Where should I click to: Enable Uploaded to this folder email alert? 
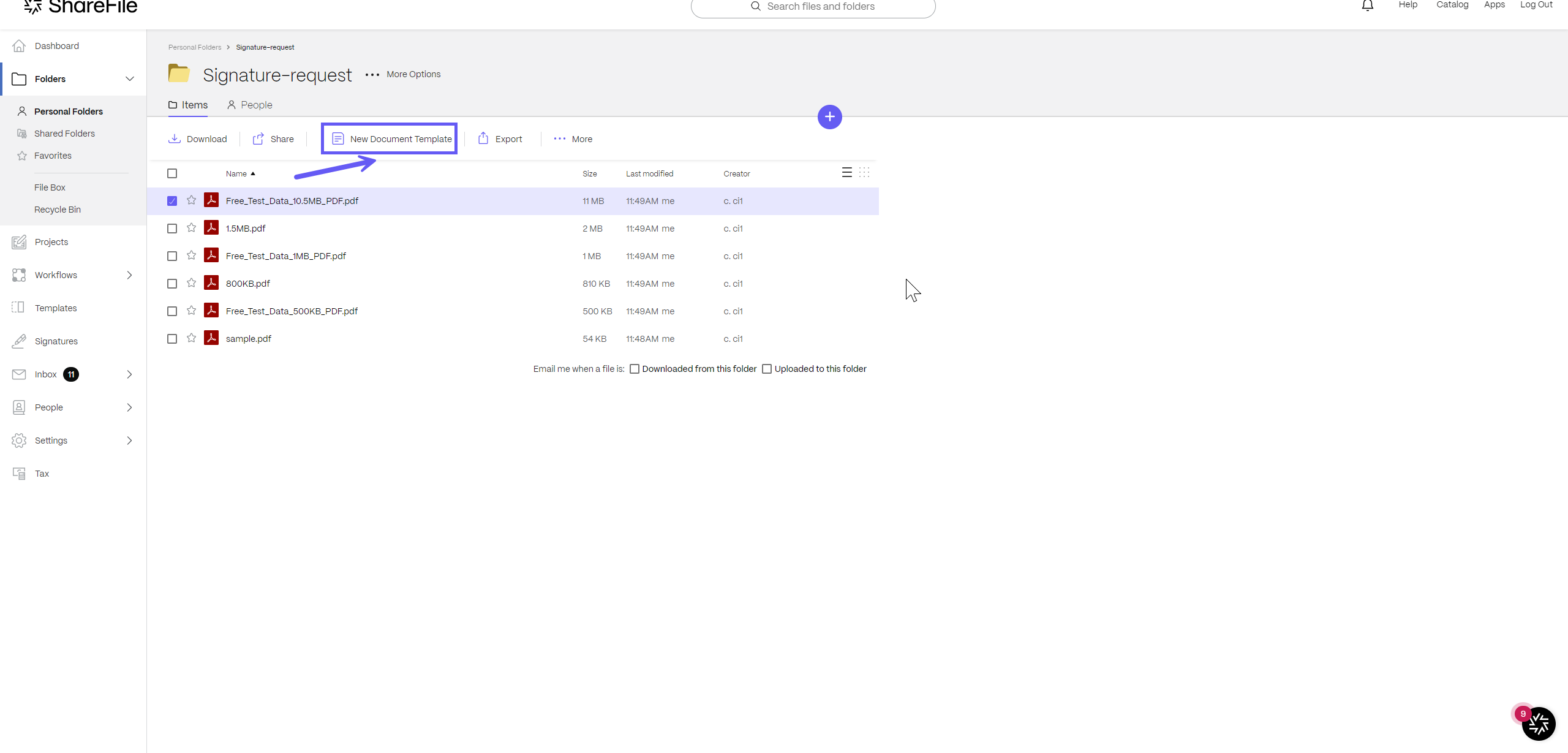pyautogui.click(x=767, y=369)
